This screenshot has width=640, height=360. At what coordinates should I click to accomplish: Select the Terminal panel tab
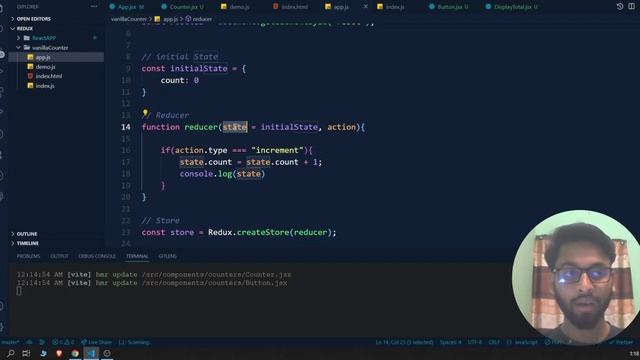(x=137, y=256)
